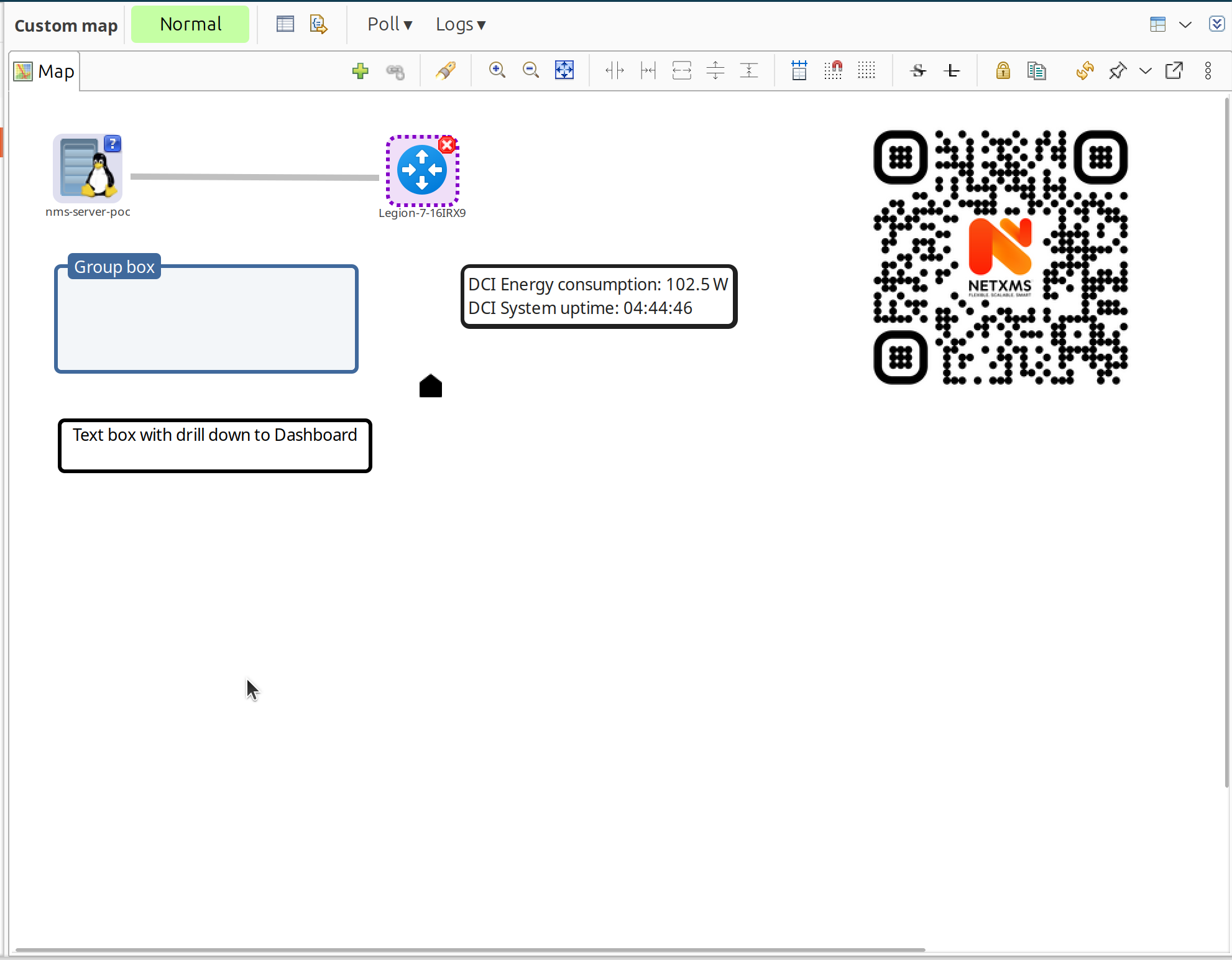This screenshot has width=1232, height=960.
Task: Open the Poll dropdown menu
Action: tap(390, 24)
